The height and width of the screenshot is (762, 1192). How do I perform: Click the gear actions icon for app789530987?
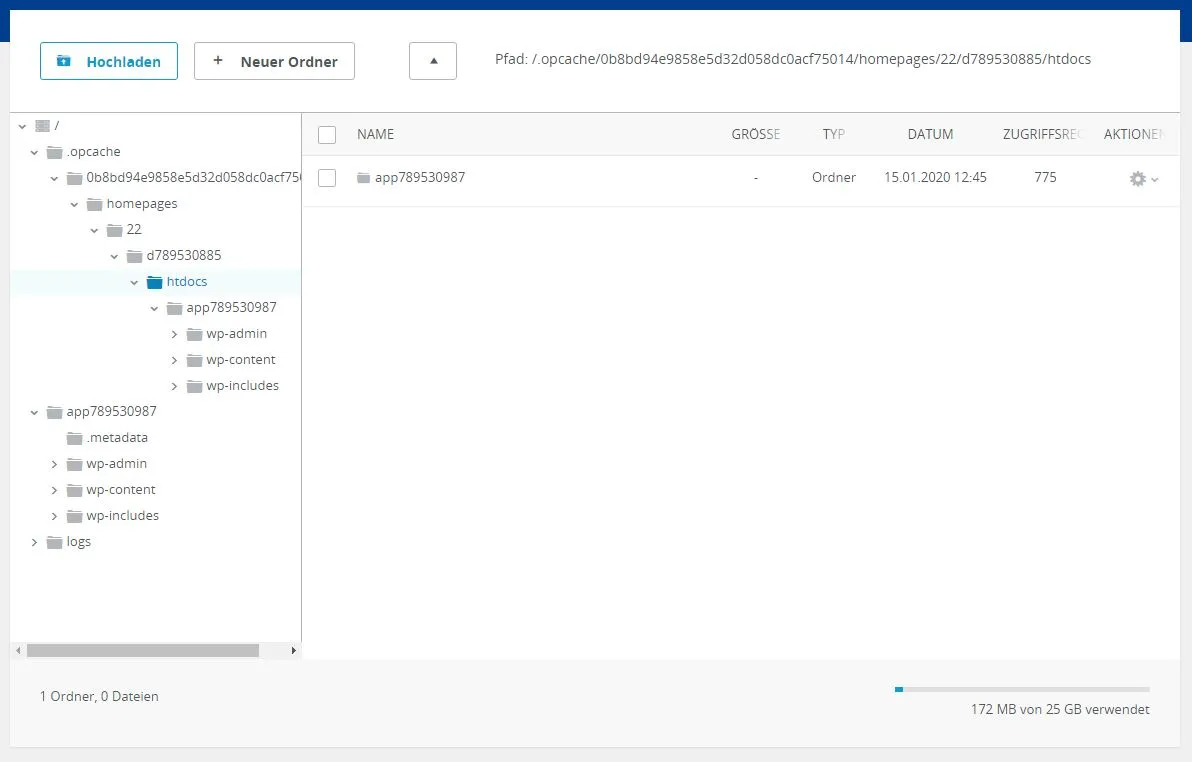click(1137, 179)
